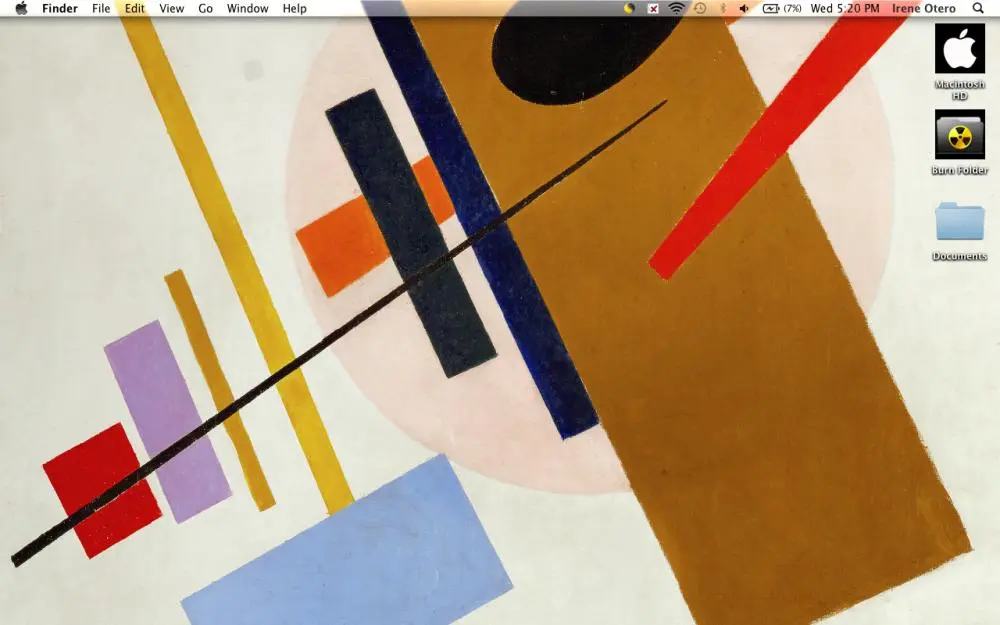1000x625 pixels.
Task: Click the Documents label text
Action: tap(960, 256)
